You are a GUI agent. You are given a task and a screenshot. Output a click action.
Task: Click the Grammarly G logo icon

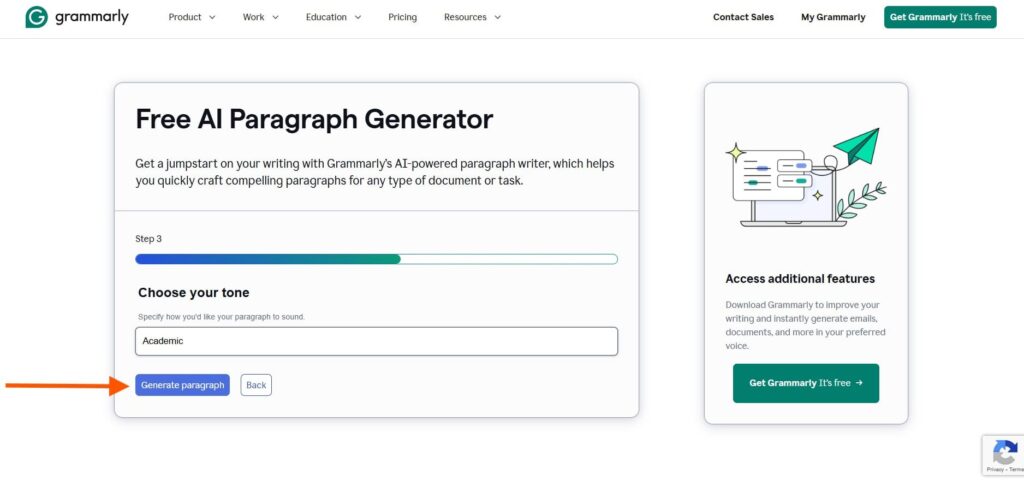click(x=37, y=17)
